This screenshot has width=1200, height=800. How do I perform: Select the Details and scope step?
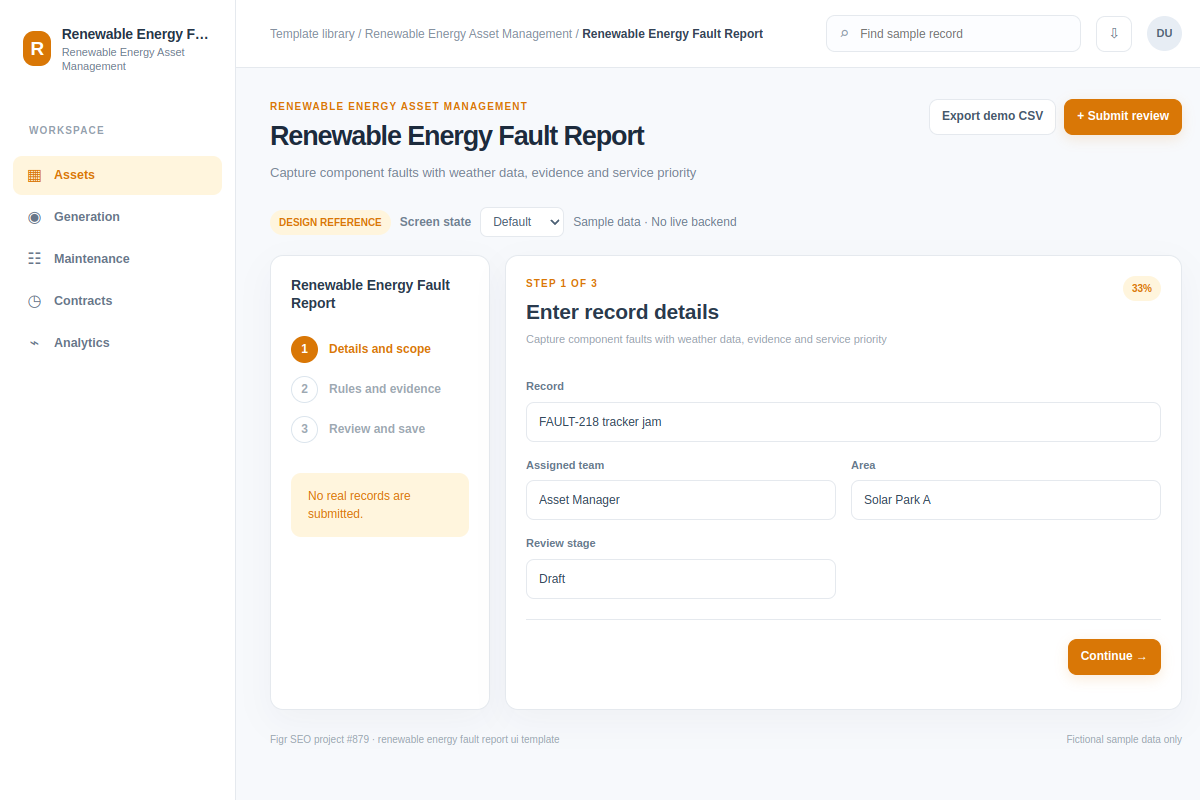(380, 349)
